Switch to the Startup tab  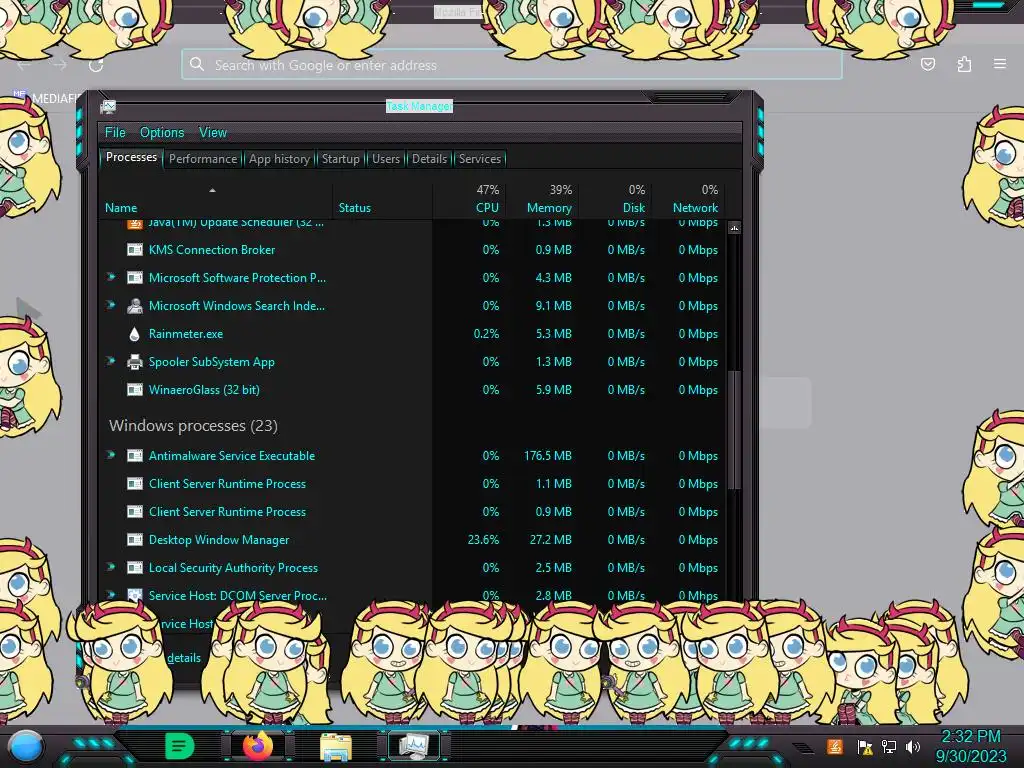tap(340, 159)
